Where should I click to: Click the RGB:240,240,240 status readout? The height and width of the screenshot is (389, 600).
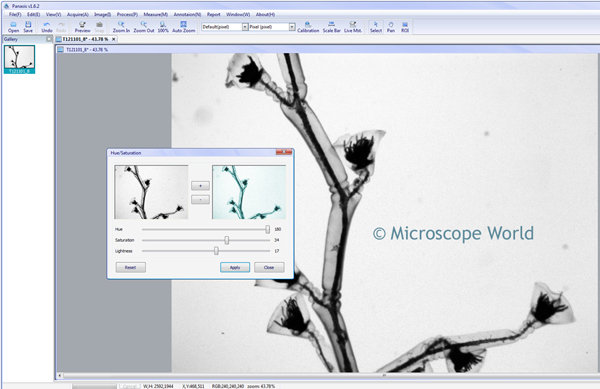(228, 386)
